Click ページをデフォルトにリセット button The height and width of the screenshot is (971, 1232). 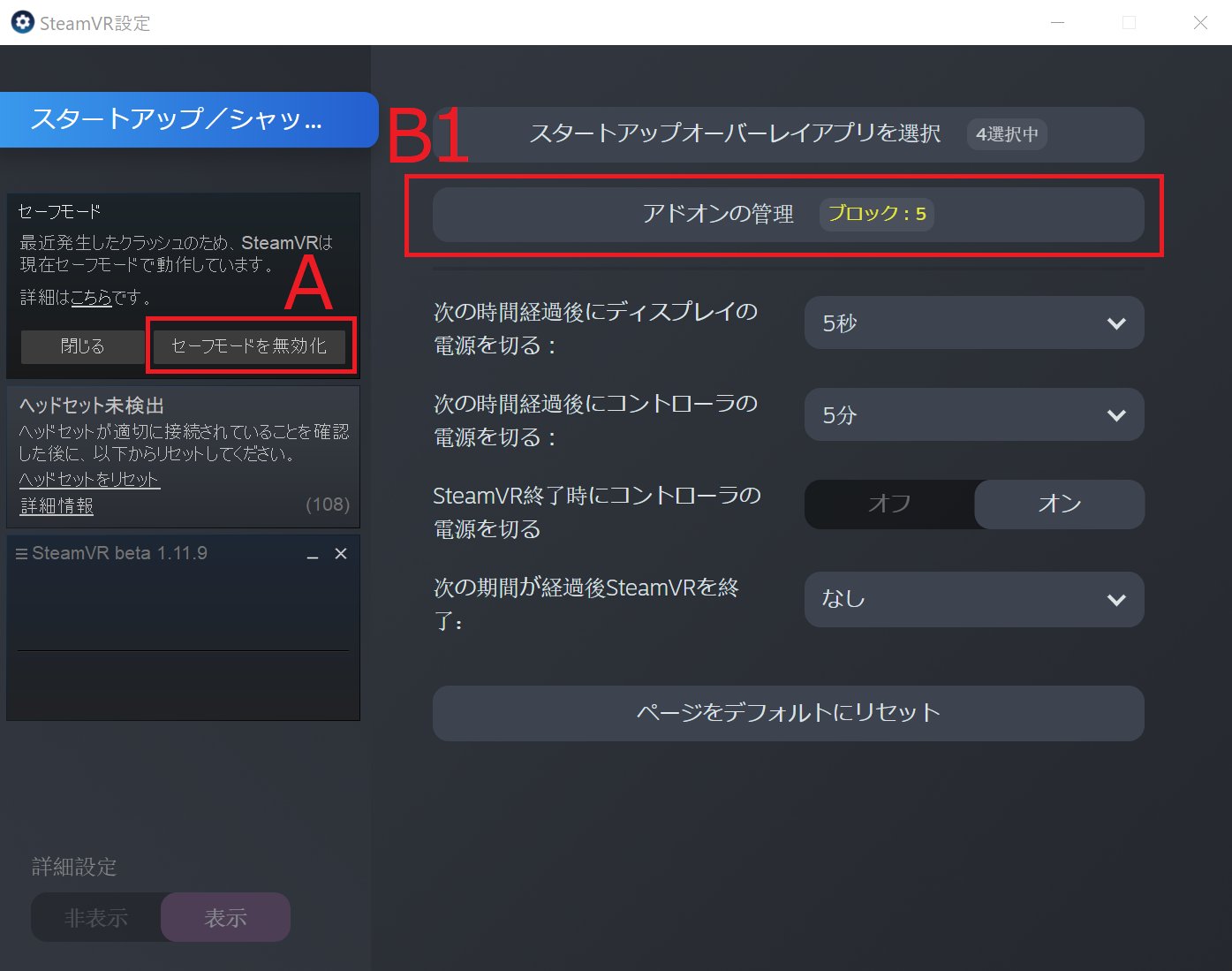(x=789, y=713)
